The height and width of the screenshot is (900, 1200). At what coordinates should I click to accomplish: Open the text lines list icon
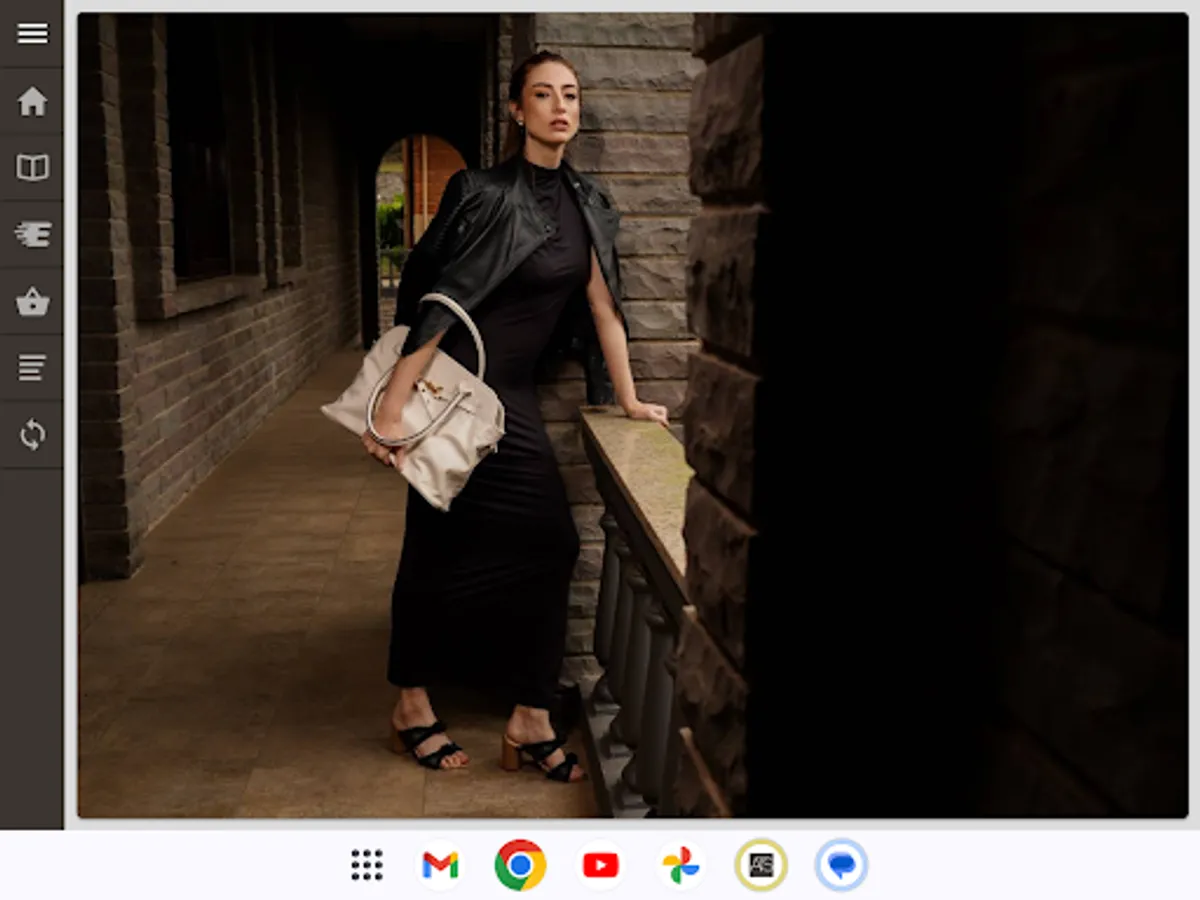[32, 368]
